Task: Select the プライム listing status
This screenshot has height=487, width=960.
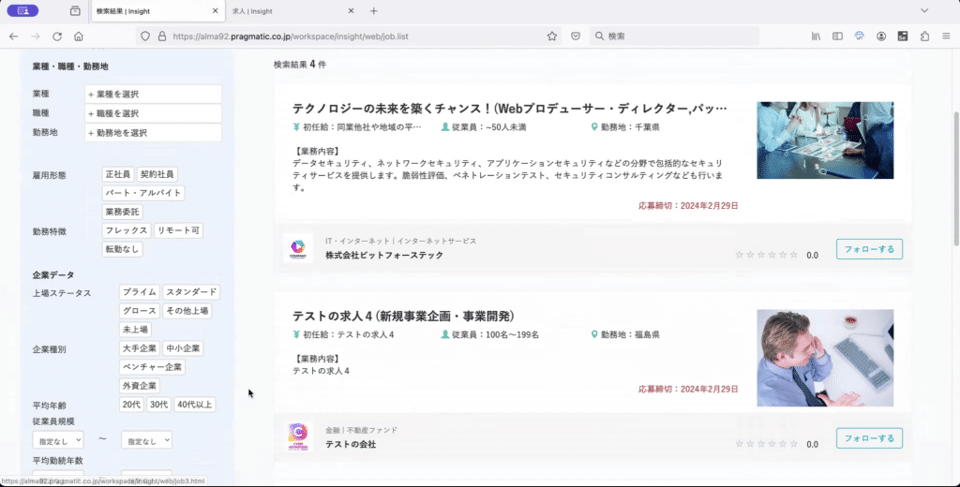Action: tap(140, 292)
